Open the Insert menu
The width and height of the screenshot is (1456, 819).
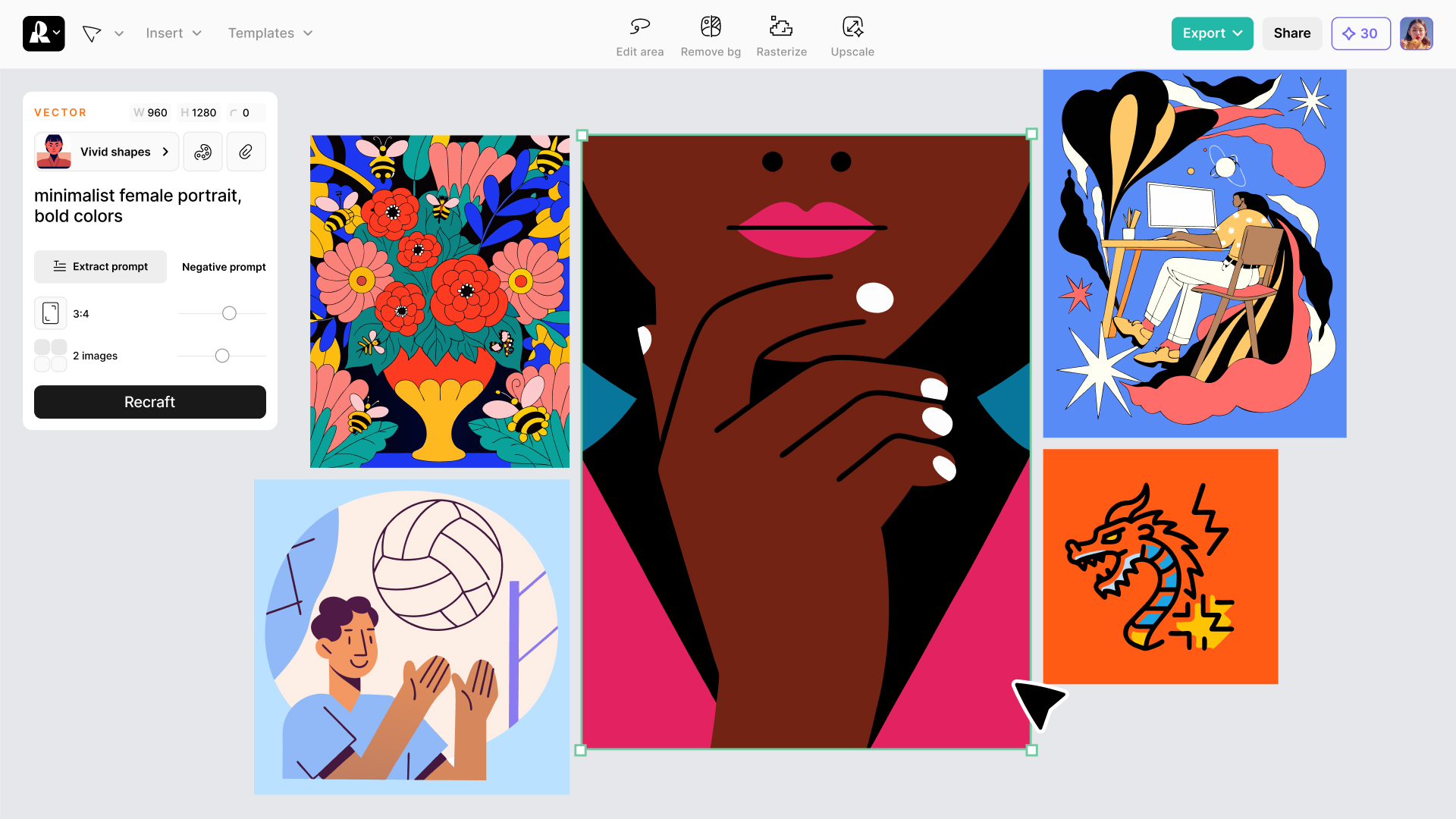[174, 33]
